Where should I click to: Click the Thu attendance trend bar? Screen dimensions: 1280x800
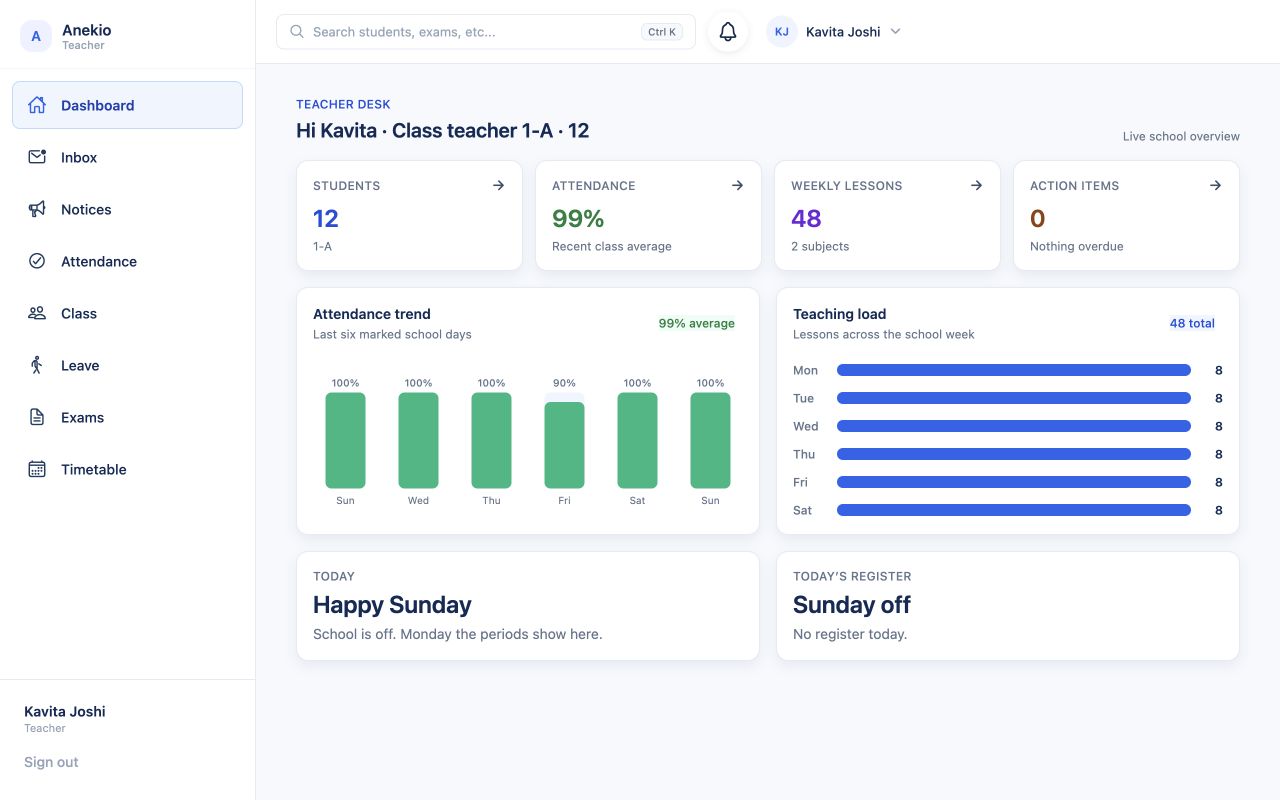[491, 440]
